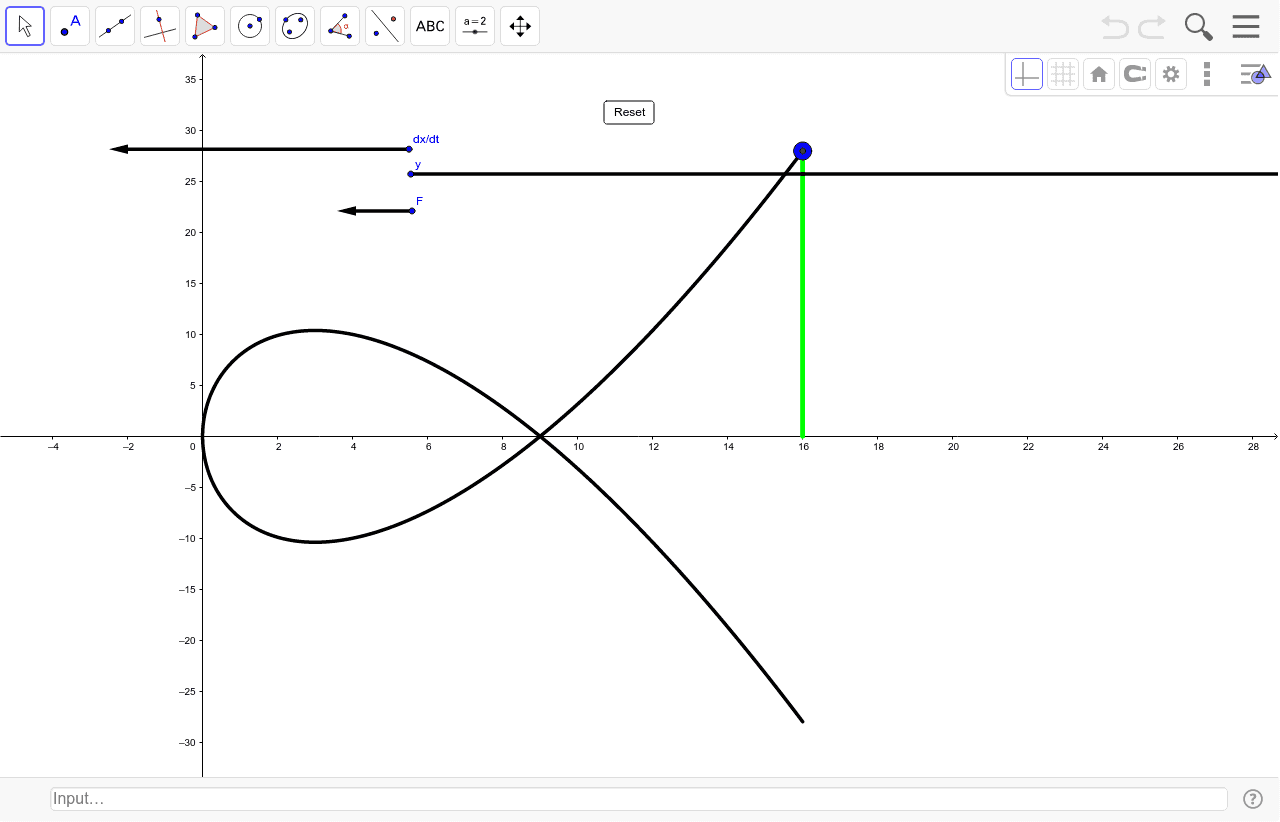Image resolution: width=1280 pixels, height=822 pixels.
Task: Click the help question mark
Action: point(1253,799)
